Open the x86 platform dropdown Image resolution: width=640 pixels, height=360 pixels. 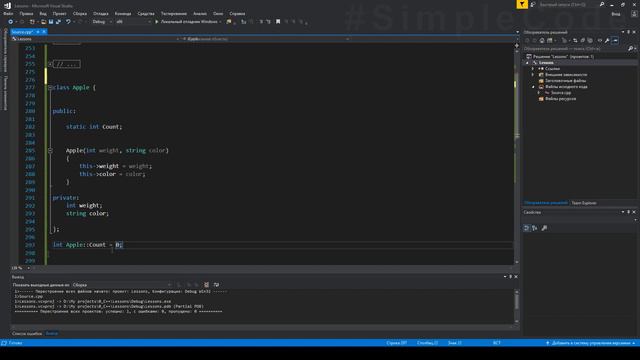tap(133, 22)
